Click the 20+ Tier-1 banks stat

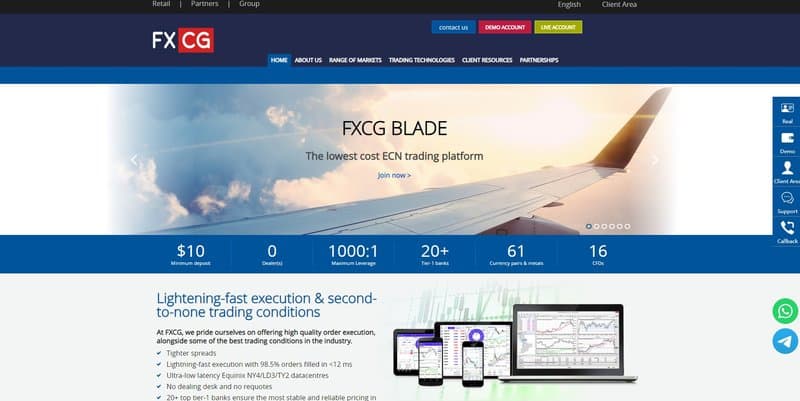tap(435, 254)
